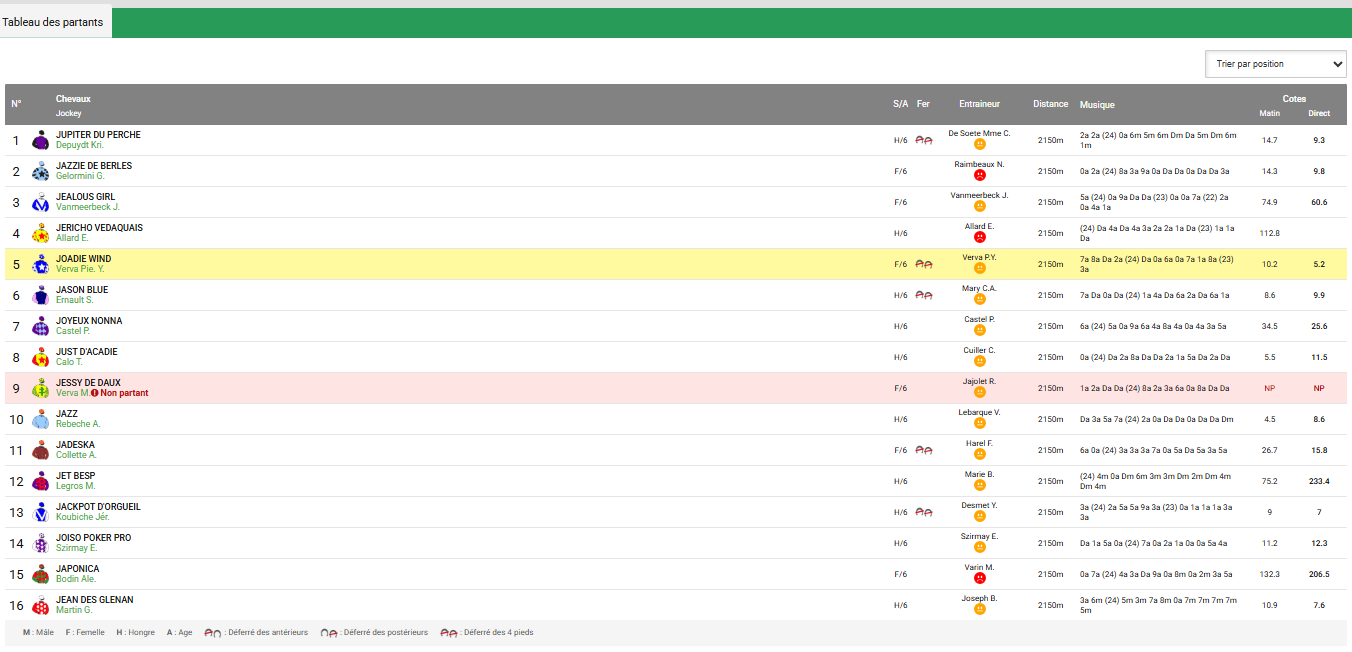The height and width of the screenshot is (652, 1352).
Task: Open the Trier par position dropdown
Action: pos(1275,64)
